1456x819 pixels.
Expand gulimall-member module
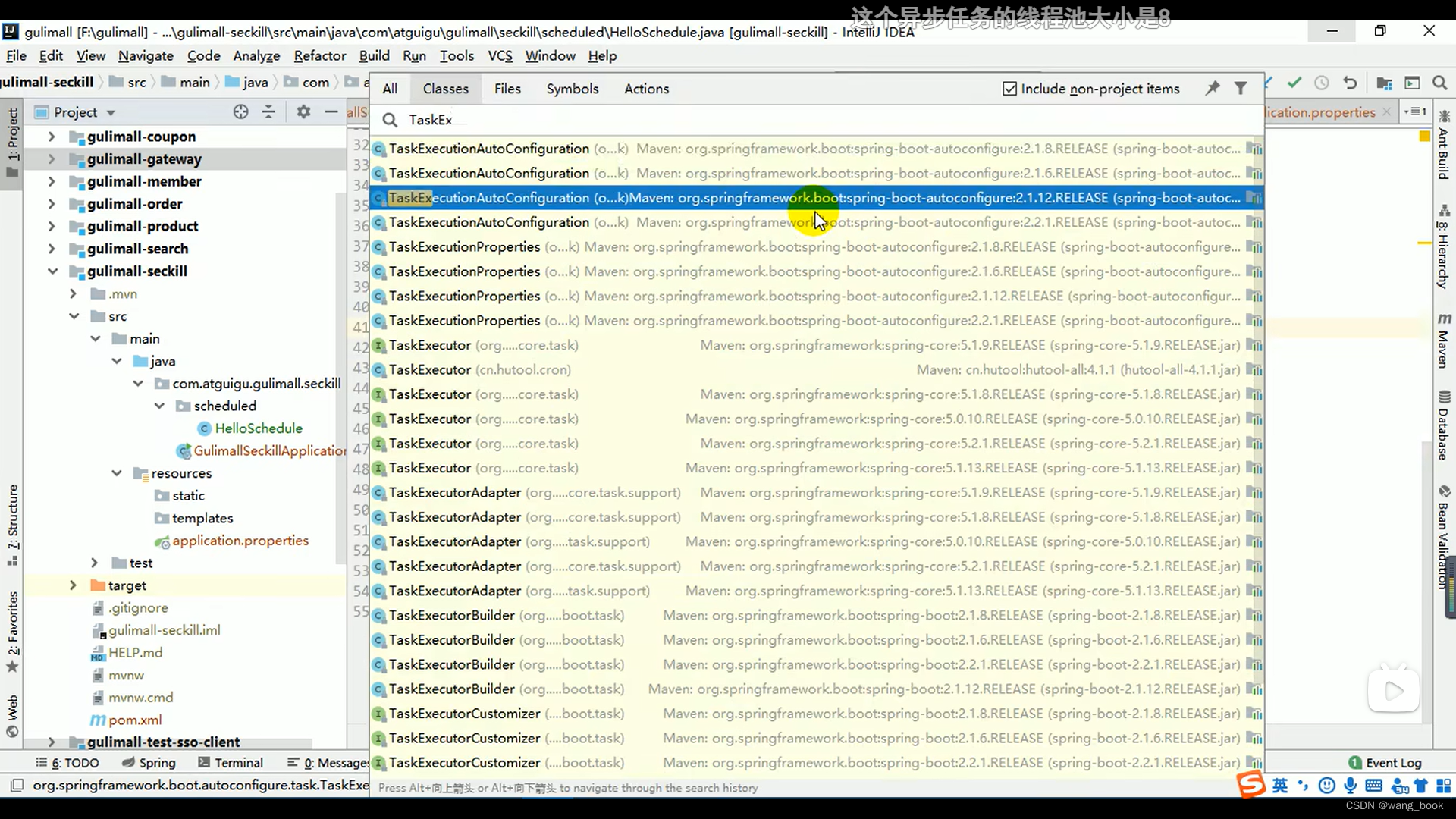click(x=51, y=181)
